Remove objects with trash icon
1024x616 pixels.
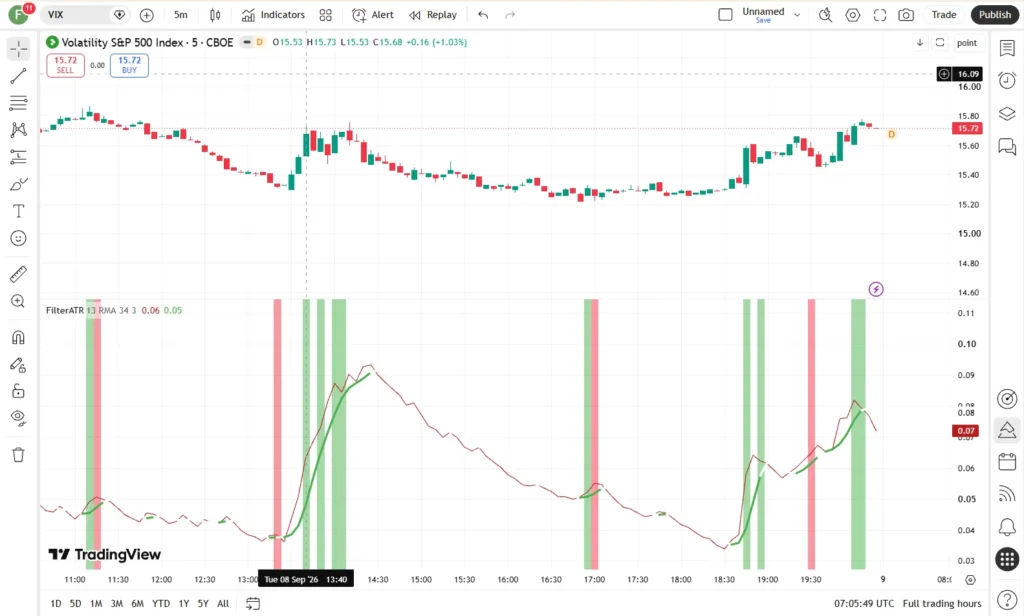[18, 455]
